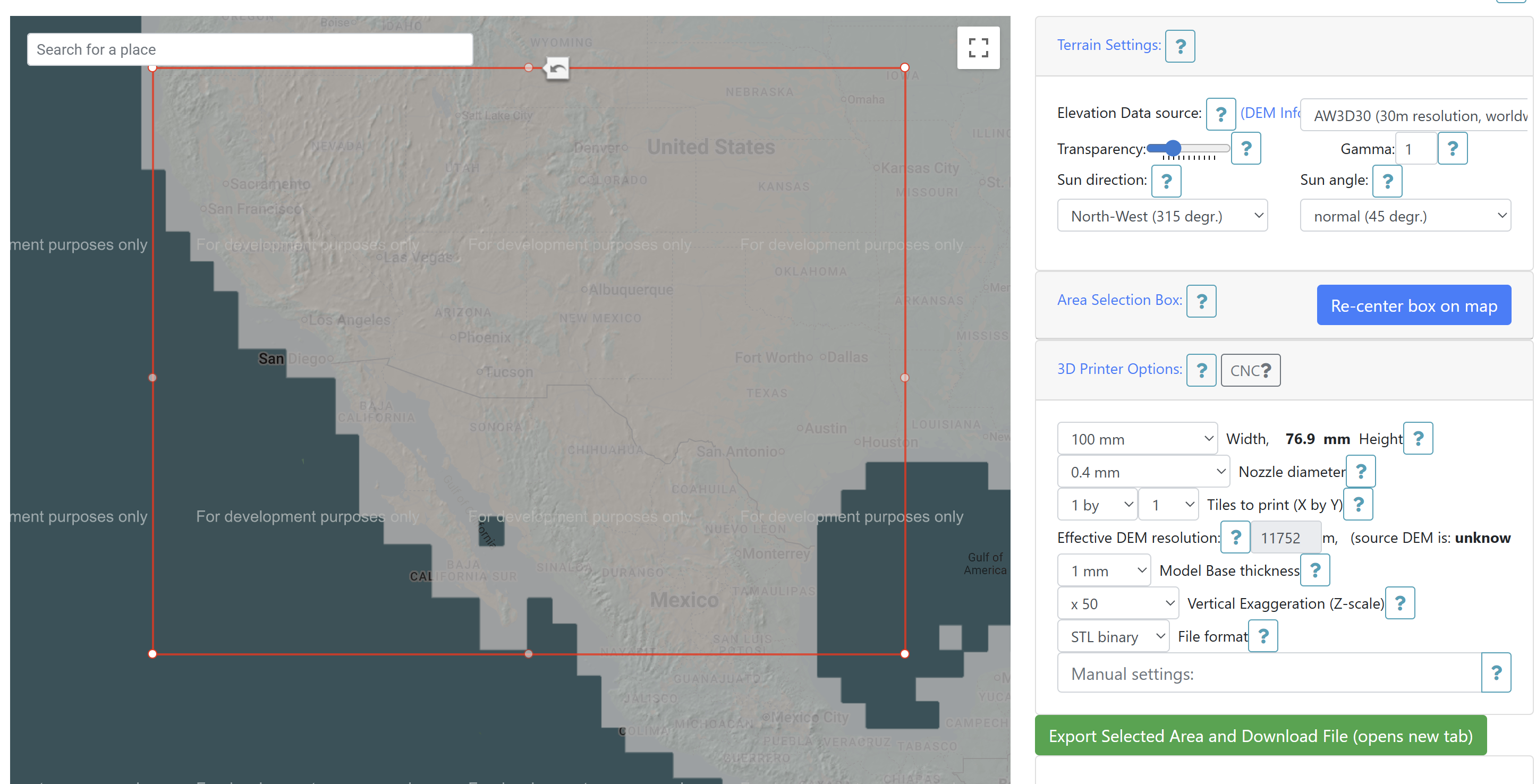Open the STL binary file format dropdown
The image size is (1536, 784).
pyautogui.click(x=1113, y=637)
